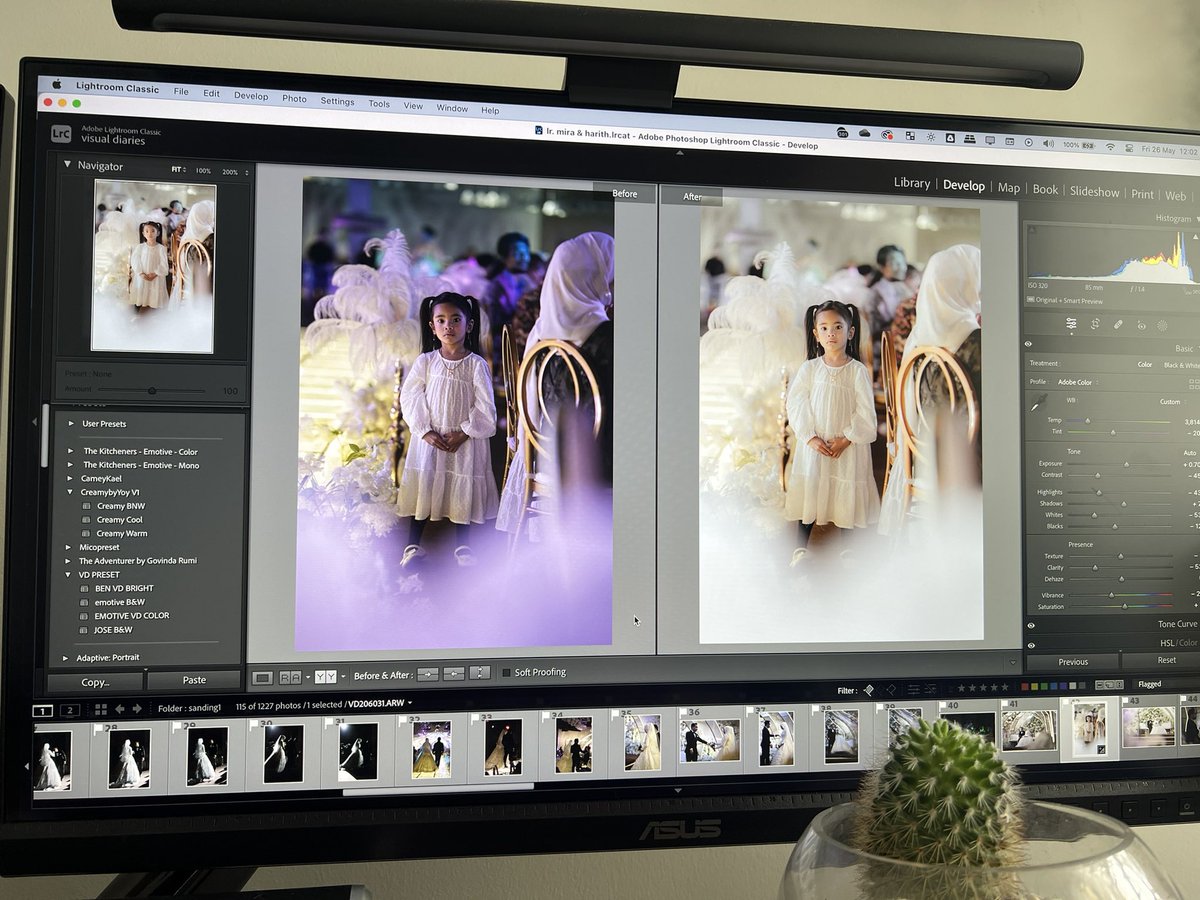1200x900 pixels.
Task: Expand the User Presets group
Action: (71, 424)
